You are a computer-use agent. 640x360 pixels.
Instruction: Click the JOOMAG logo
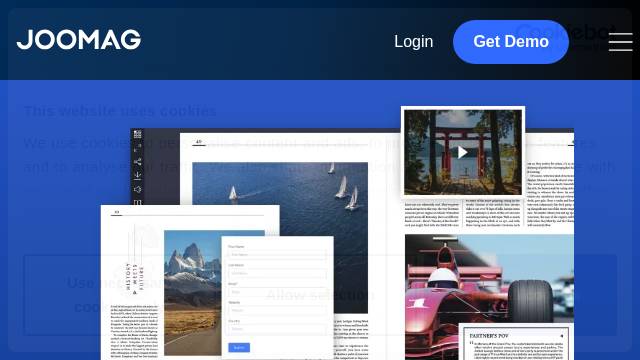click(79, 40)
